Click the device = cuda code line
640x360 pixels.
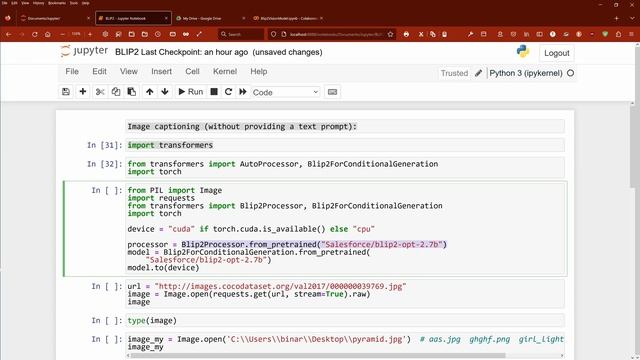[251, 229]
